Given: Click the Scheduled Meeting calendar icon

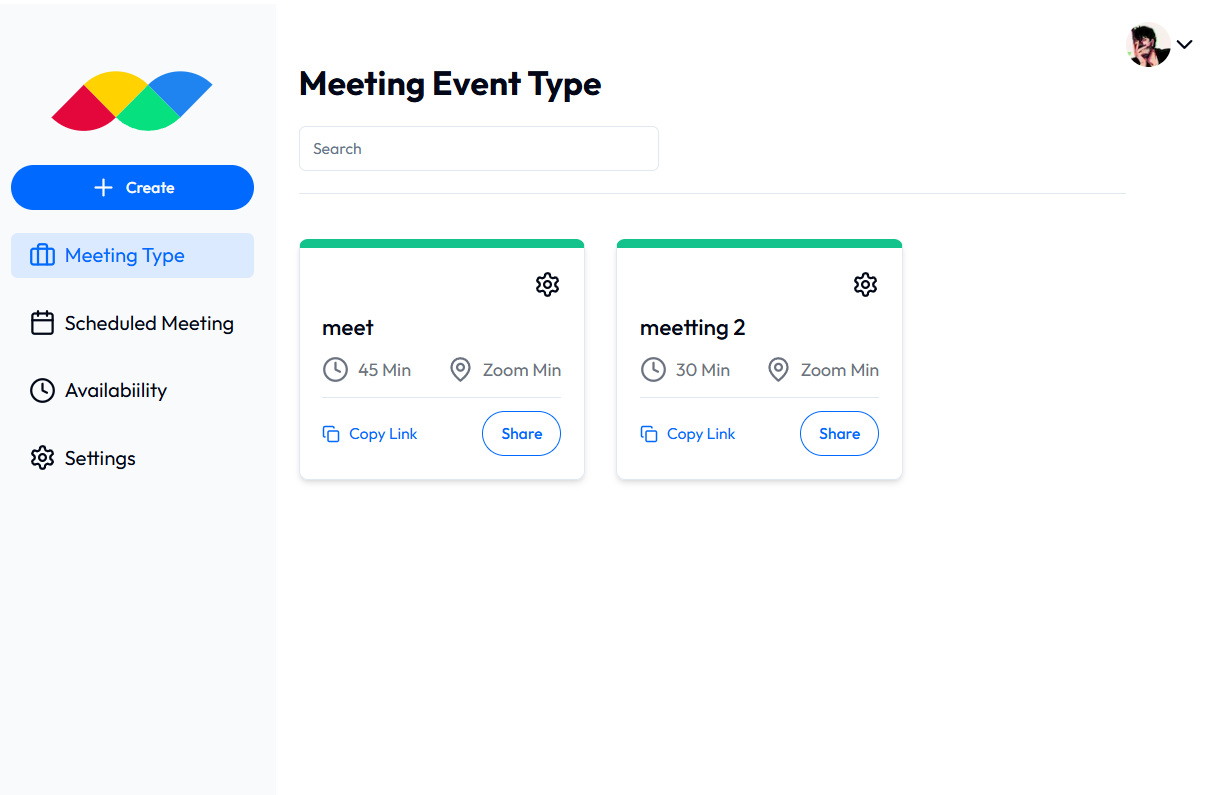Looking at the screenshot, I should tap(42, 323).
